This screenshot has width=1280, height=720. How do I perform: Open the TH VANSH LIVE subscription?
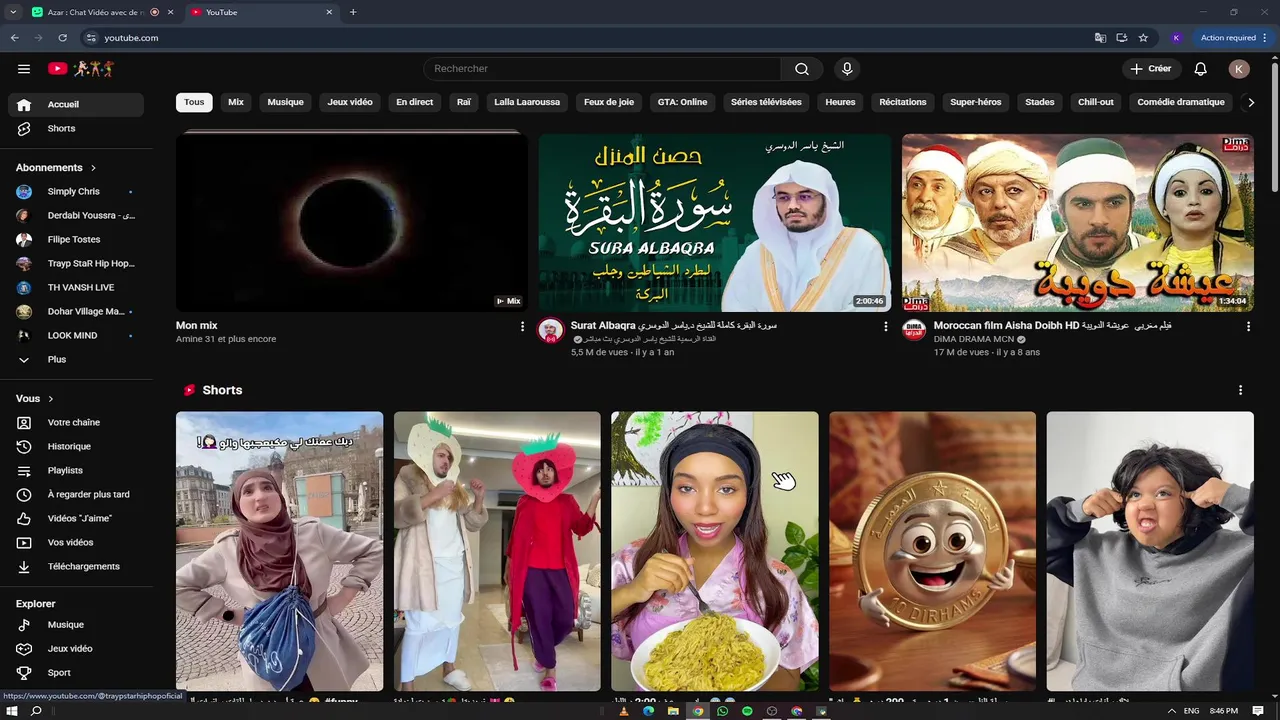click(76, 287)
